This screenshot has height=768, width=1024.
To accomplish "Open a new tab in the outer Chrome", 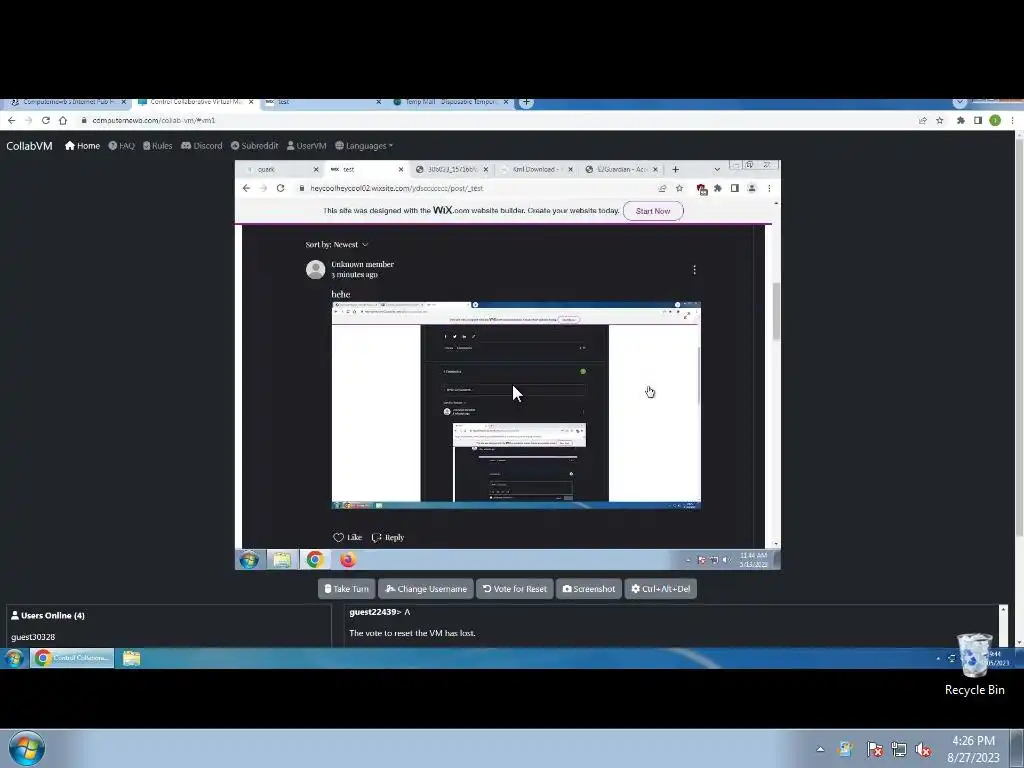I will pos(526,102).
